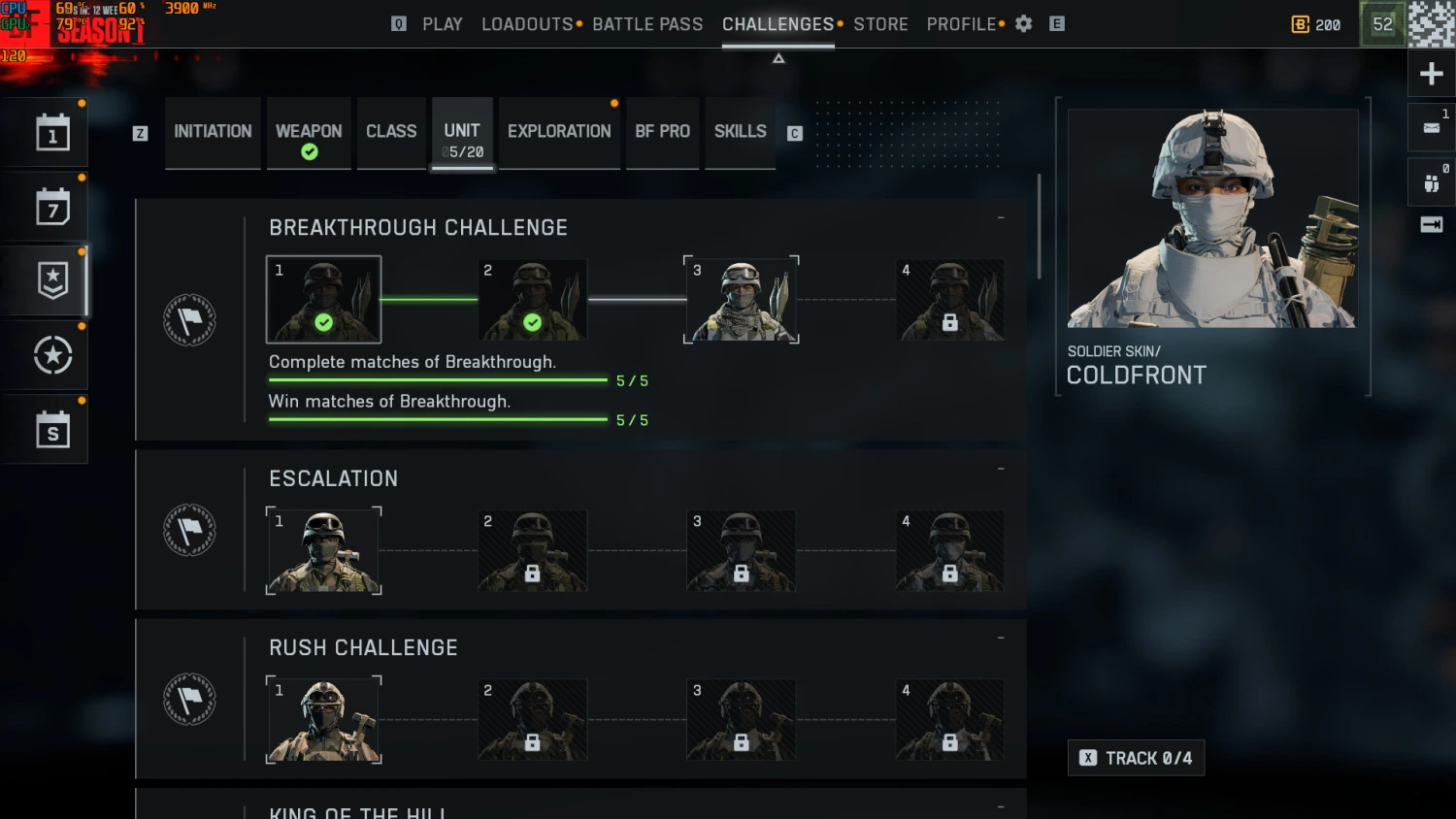This screenshot has height=819, width=1456.
Task: Open the settings gear in top navigation
Action: pos(1023,23)
